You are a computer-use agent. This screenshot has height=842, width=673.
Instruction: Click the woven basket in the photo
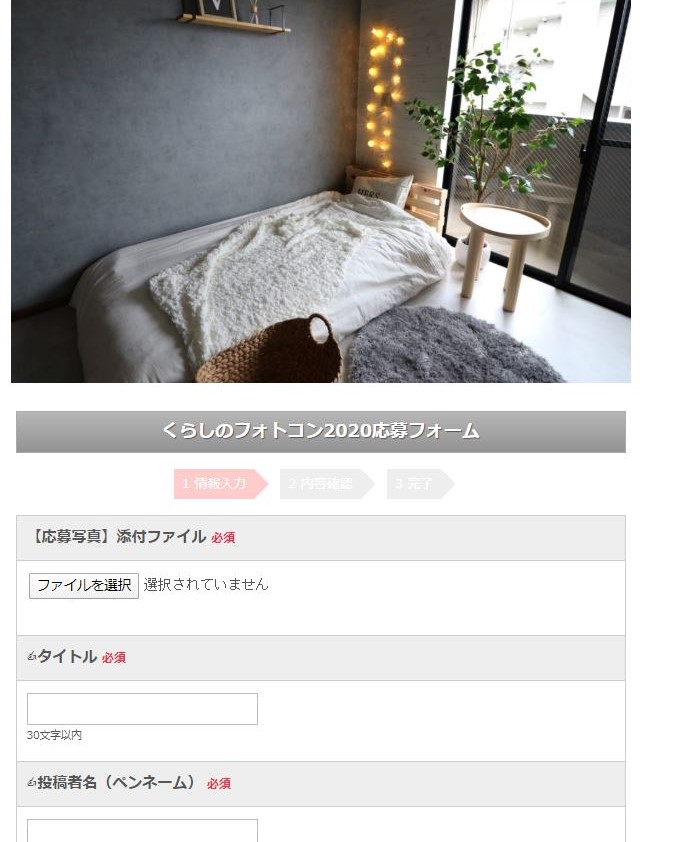[271, 351]
